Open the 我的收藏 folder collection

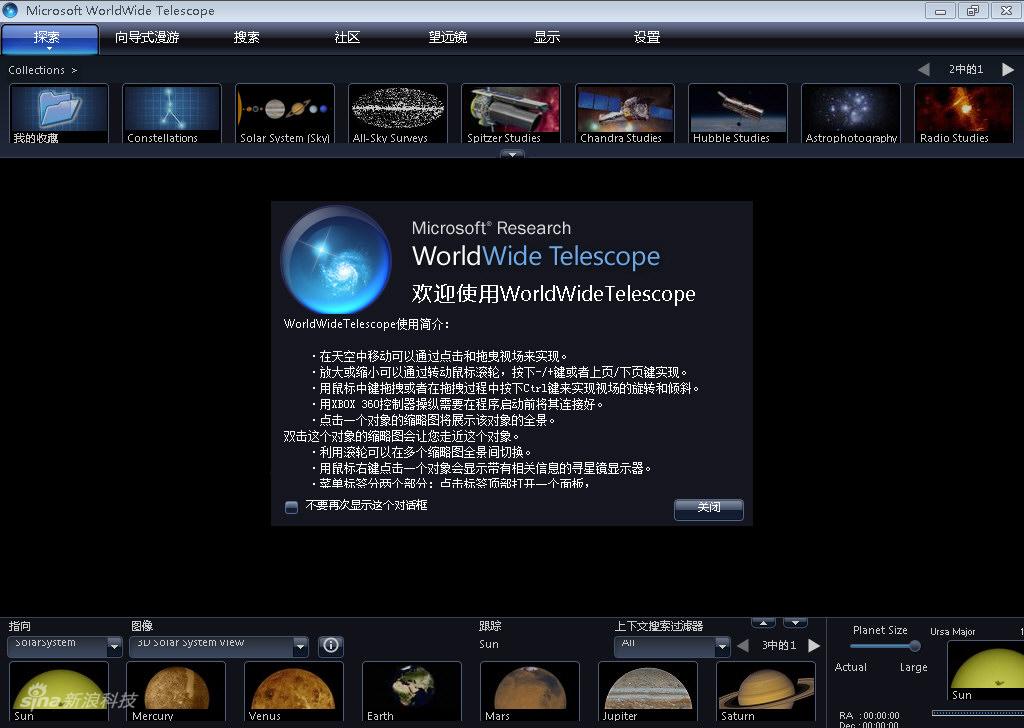pyautogui.click(x=59, y=113)
